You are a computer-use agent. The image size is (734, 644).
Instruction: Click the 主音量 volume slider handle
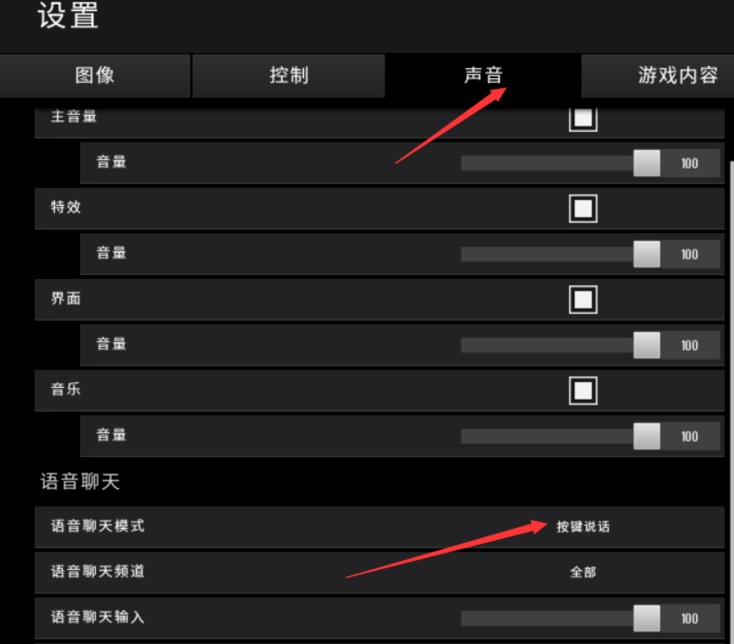tap(646, 163)
